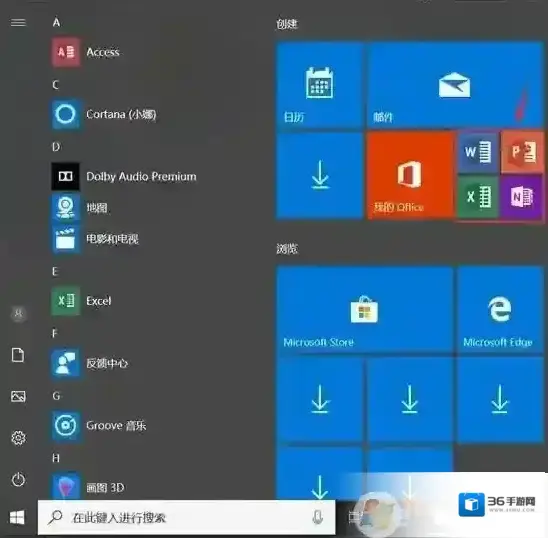Image resolution: width=548 pixels, height=538 pixels.
Task: Open the 邮件 (Mail) tile
Action: [x=455, y=85]
